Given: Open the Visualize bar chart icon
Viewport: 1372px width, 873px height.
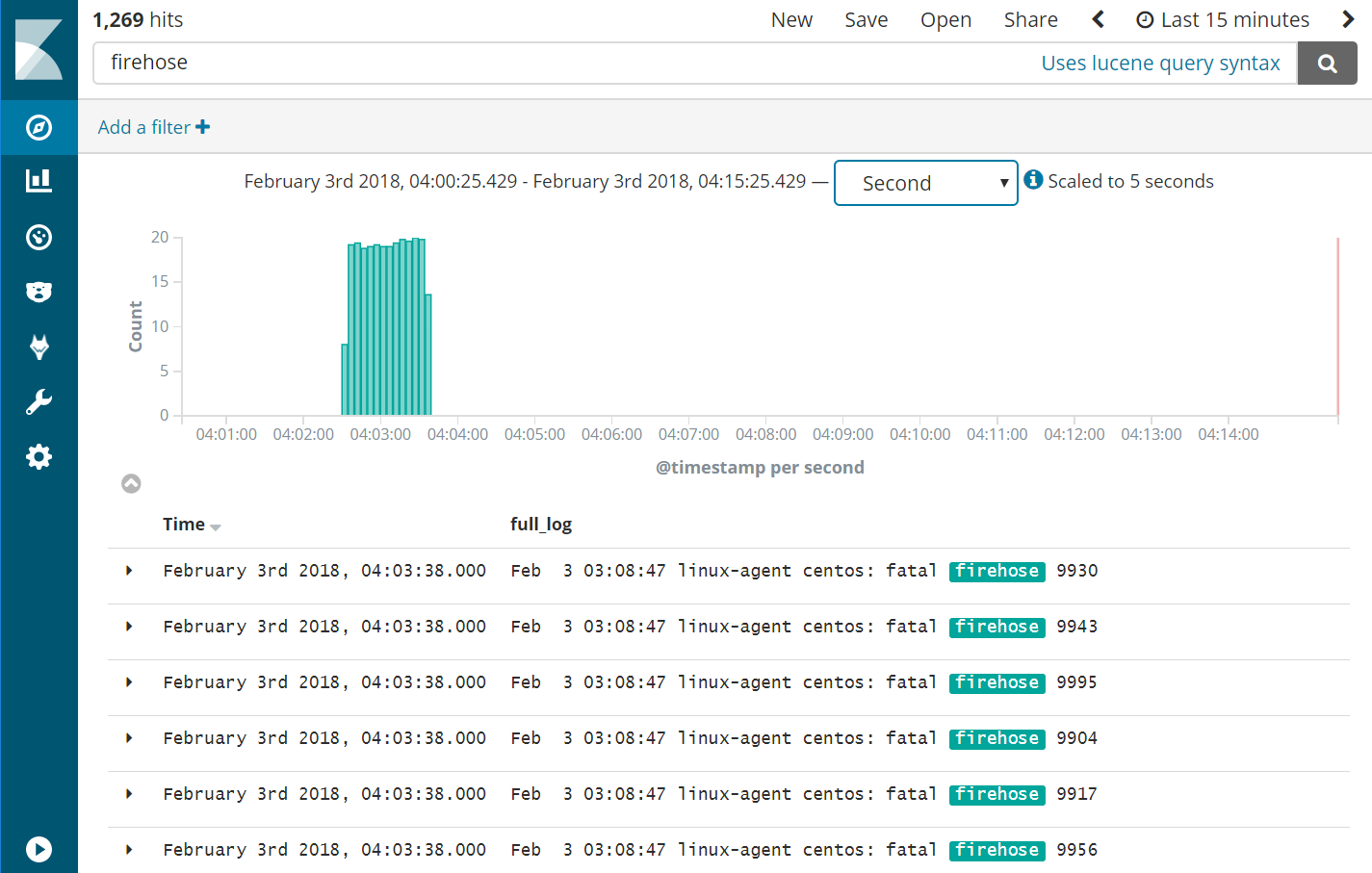Looking at the screenshot, I should (39, 181).
